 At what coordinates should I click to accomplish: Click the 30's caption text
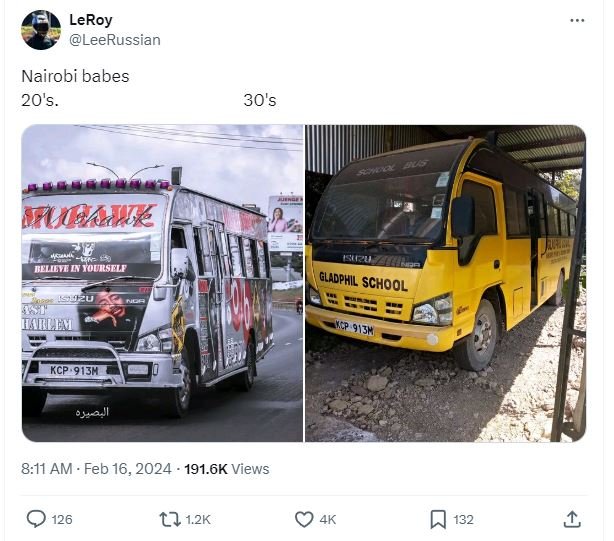[x=260, y=100]
